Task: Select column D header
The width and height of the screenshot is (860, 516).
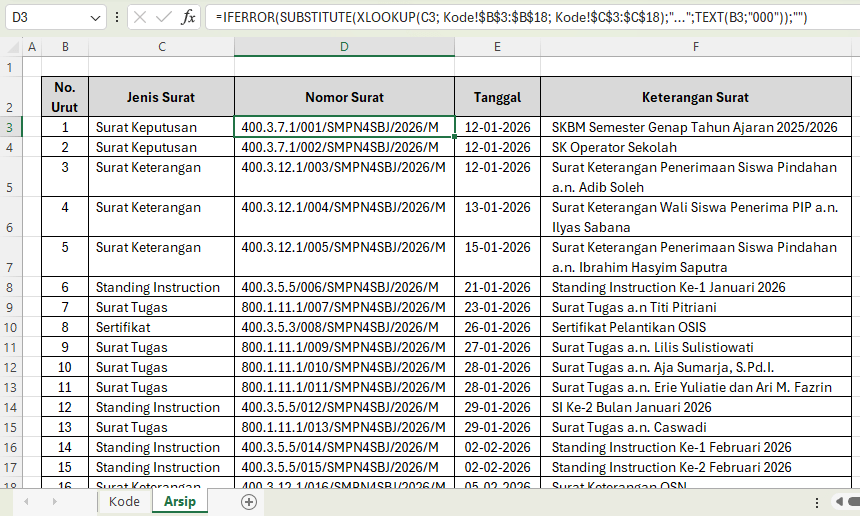Action: (x=344, y=47)
